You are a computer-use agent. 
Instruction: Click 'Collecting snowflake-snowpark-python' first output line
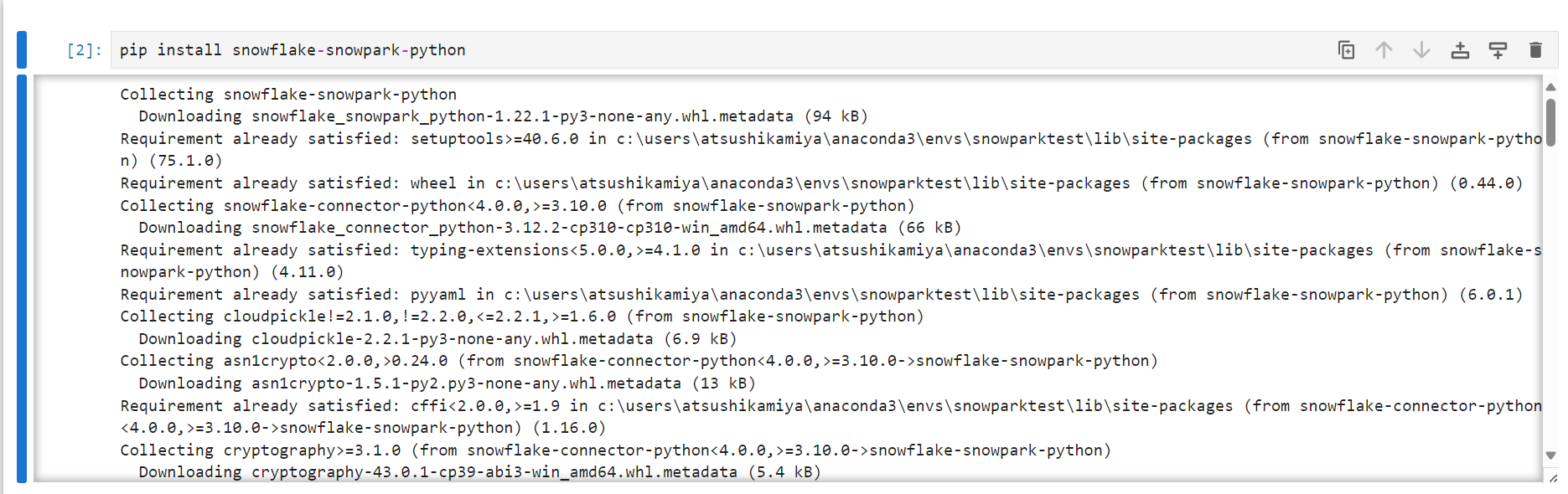[x=288, y=95]
